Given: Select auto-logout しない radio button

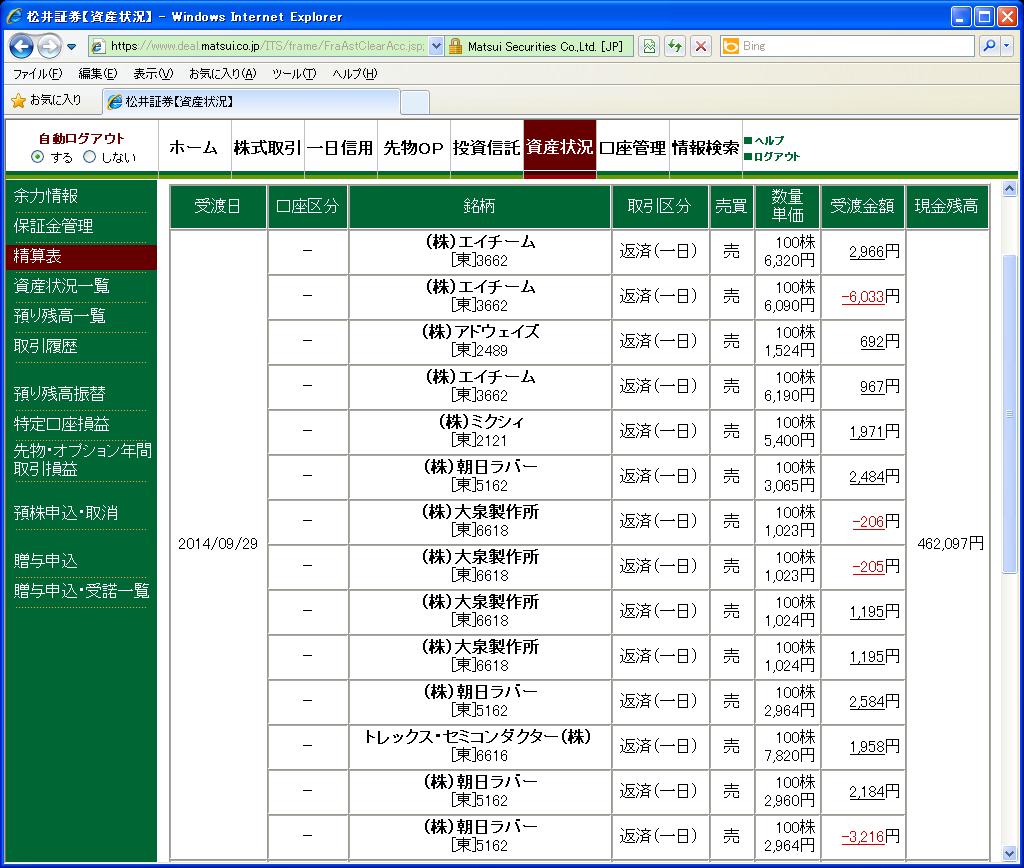Looking at the screenshot, I should 89,157.
